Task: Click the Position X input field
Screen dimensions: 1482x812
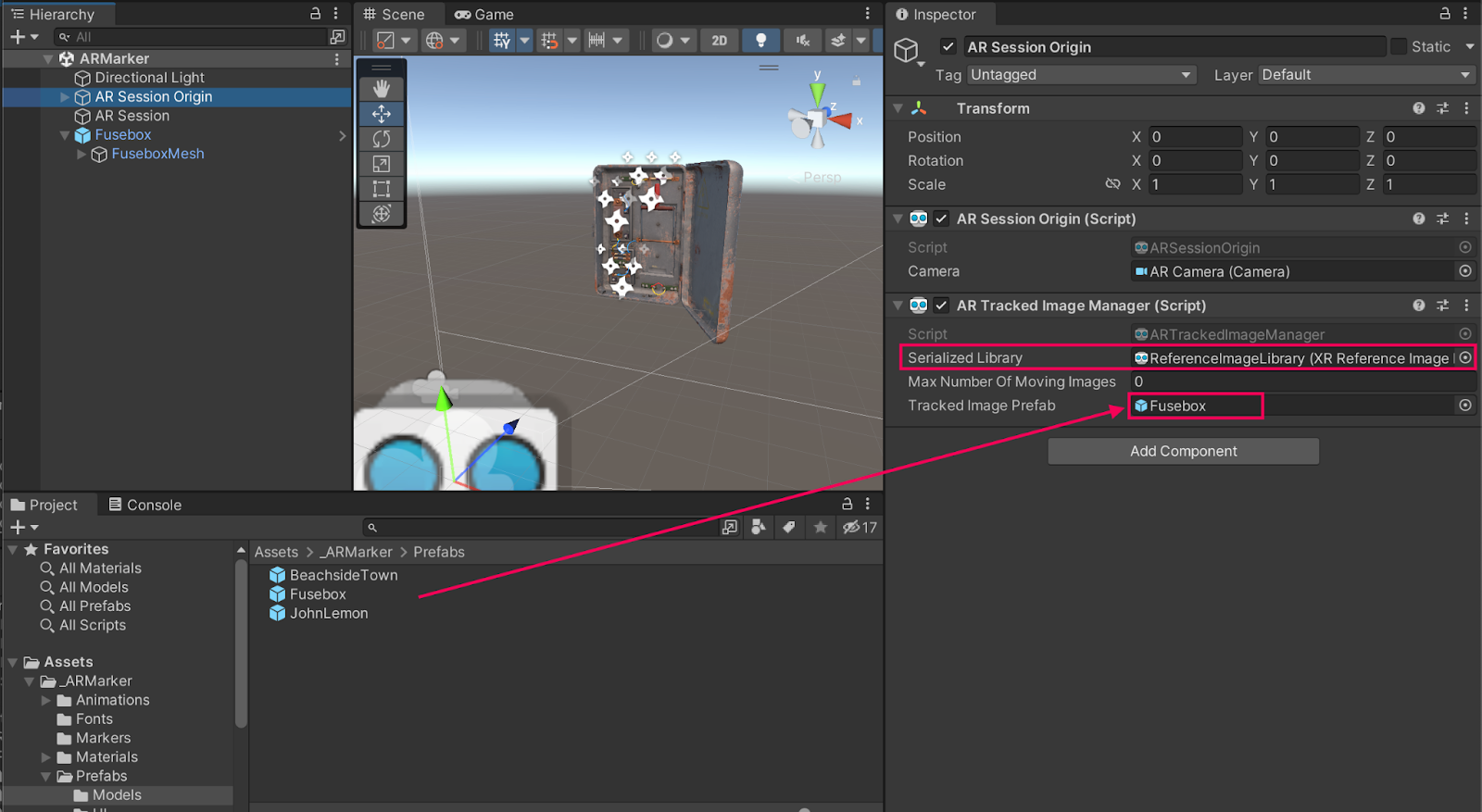Action: coord(1194,137)
